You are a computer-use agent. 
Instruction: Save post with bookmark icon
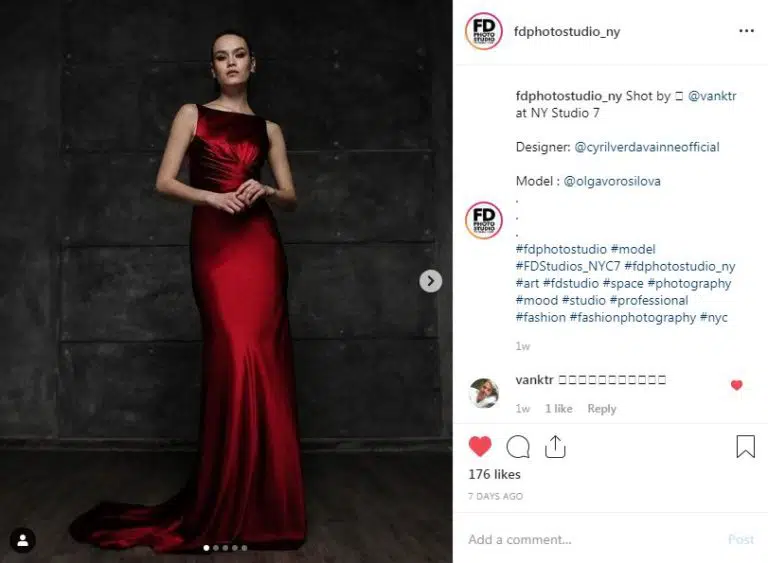pyautogui.click(x=745, y=446)
